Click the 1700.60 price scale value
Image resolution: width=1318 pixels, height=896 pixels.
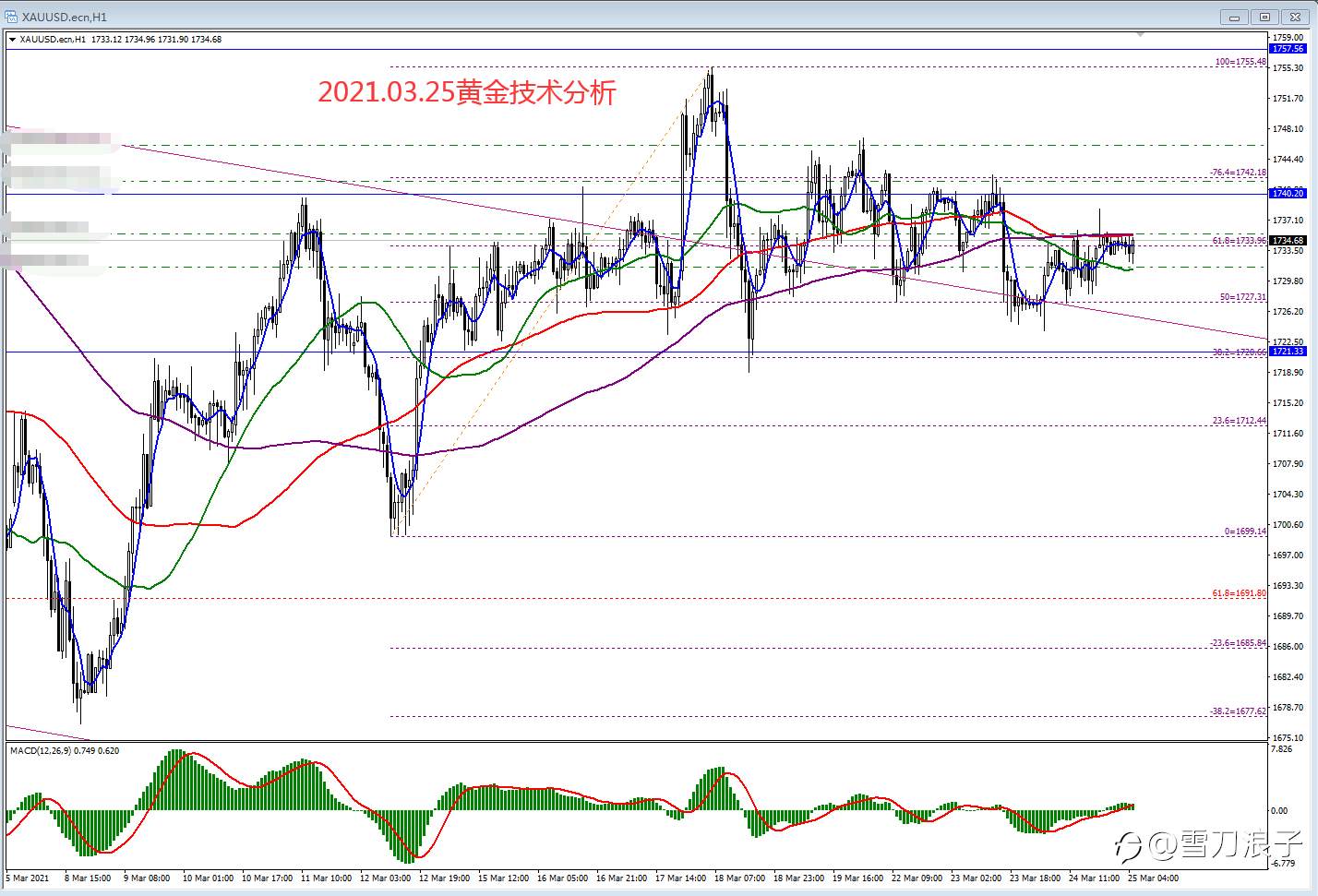click(x=1288, y=525)
